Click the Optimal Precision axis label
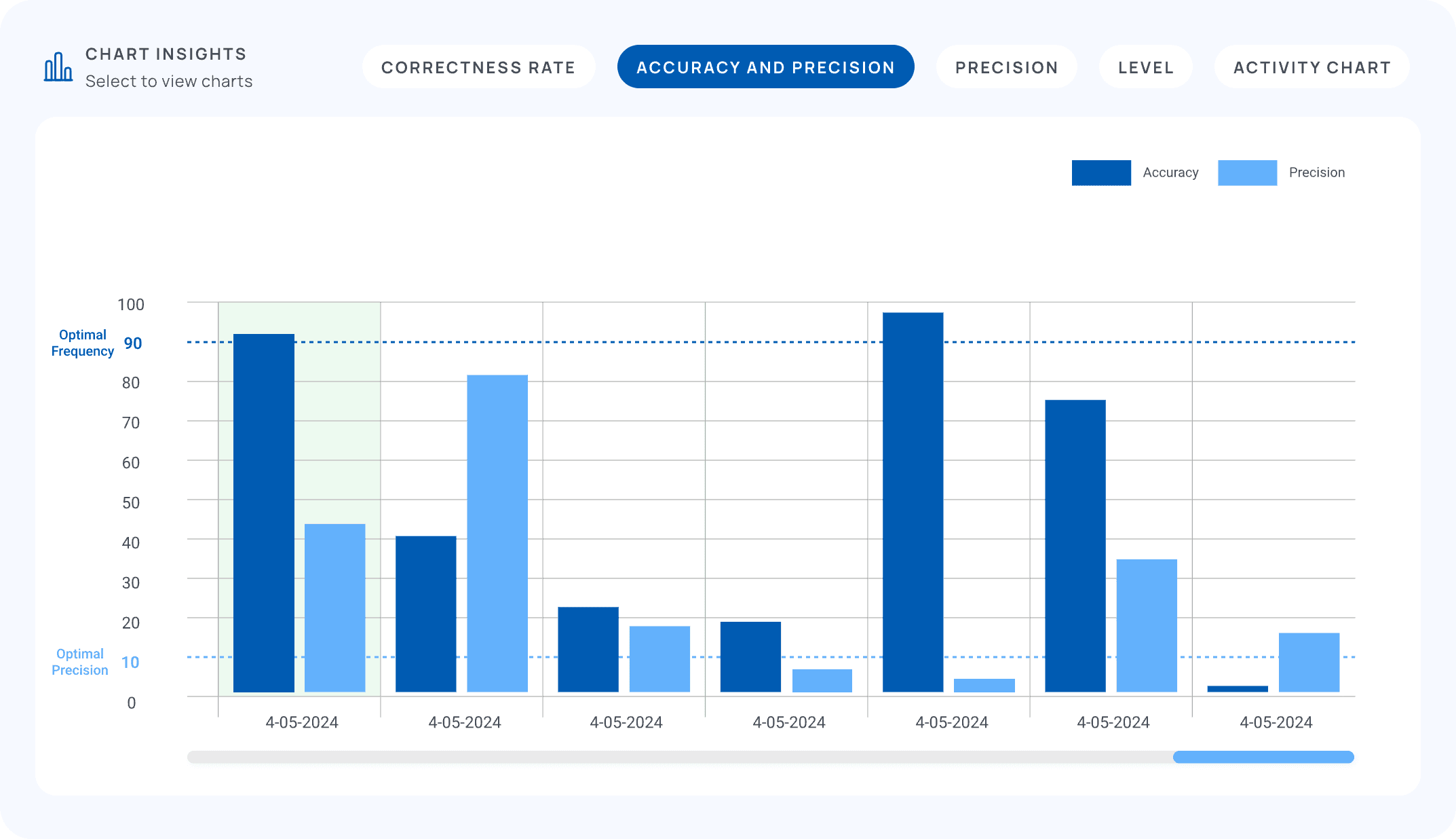1456x839 pixels. tap(80, 662)
